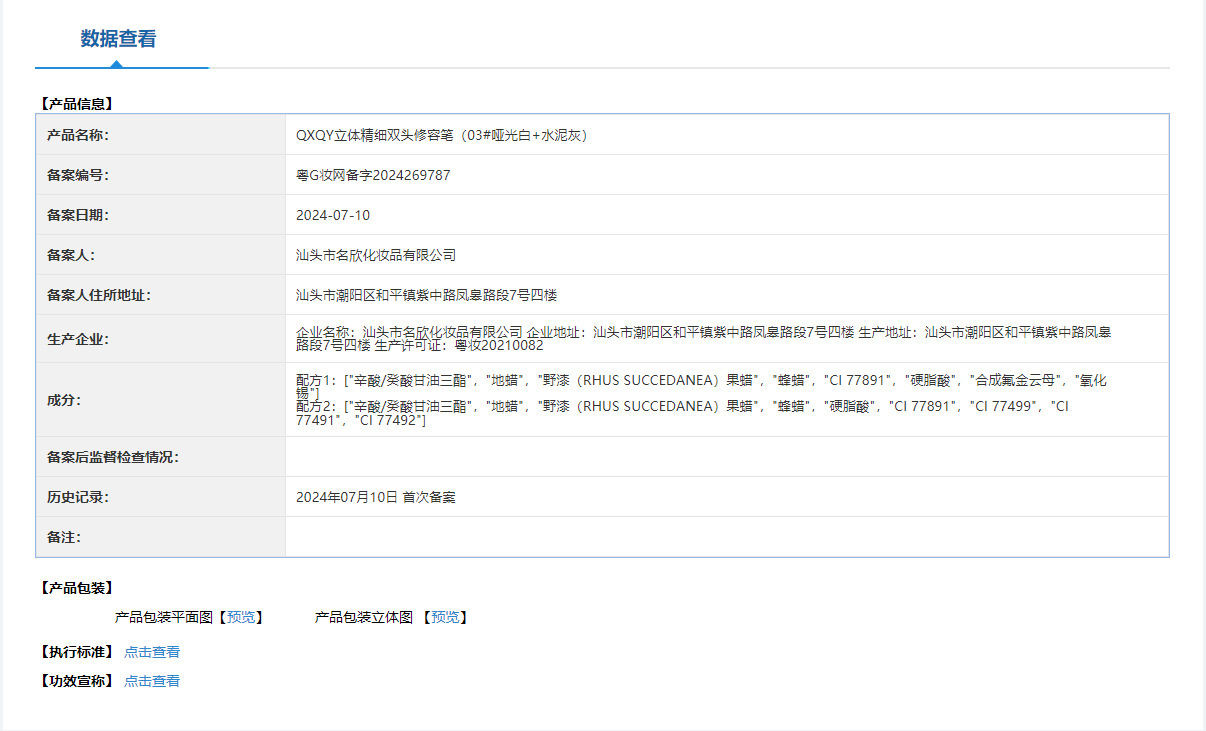Viewport: 1206px width, 731px height.
Task: Click the product name value QXQY立体精细双头修容笔
Action: tap(441, 135)
